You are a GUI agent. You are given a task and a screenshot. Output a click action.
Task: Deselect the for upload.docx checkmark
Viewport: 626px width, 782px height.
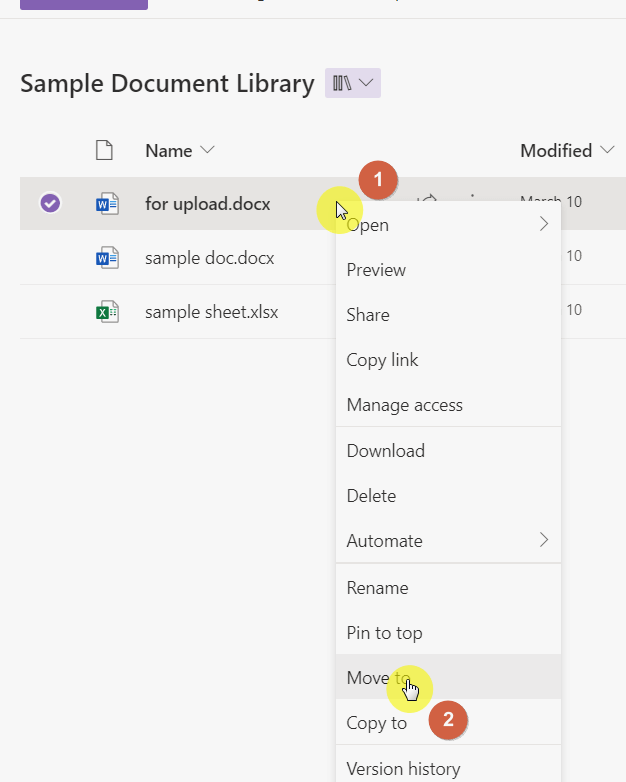(x=50, y=203)
